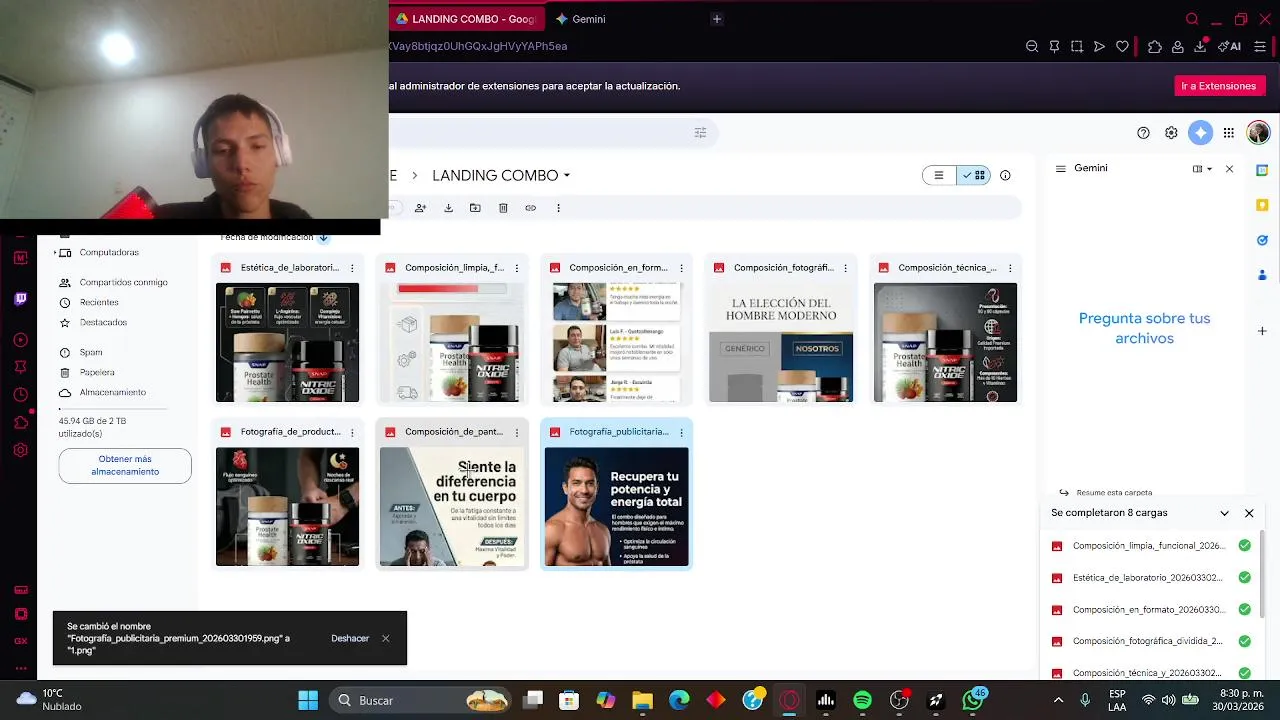Open Gemini panel hamburger menu
The height and width of the screenshot is (720, 1280).
[x=1060, y=169]
